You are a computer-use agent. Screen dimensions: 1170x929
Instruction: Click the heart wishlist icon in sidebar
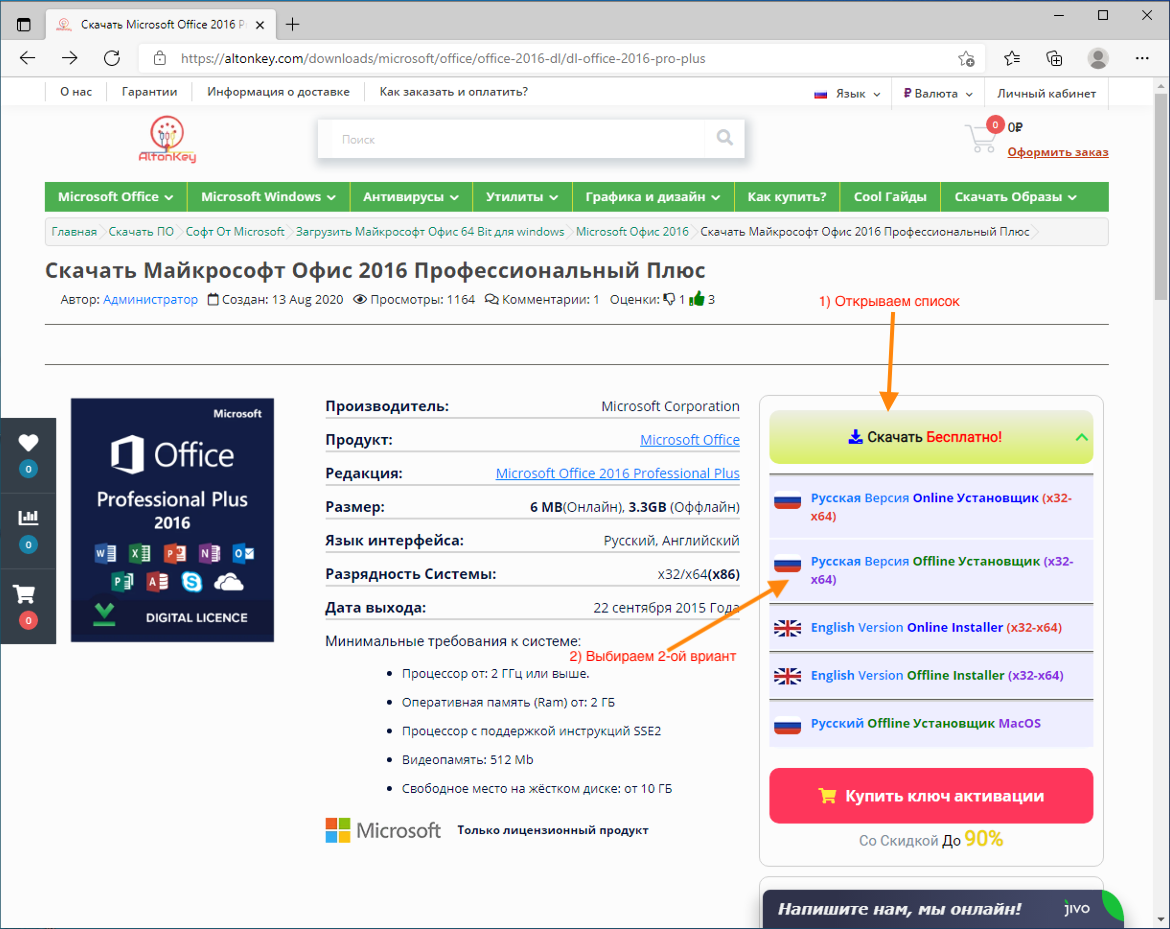(28, 442)
